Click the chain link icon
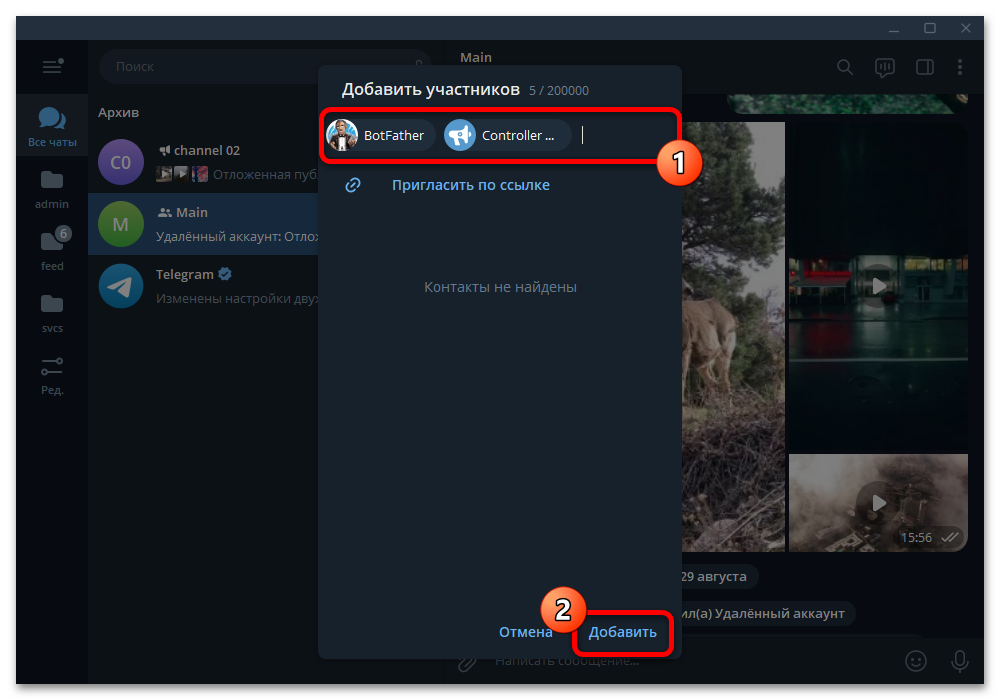This screenshot has width=1000, height=700. click(353, 185)
